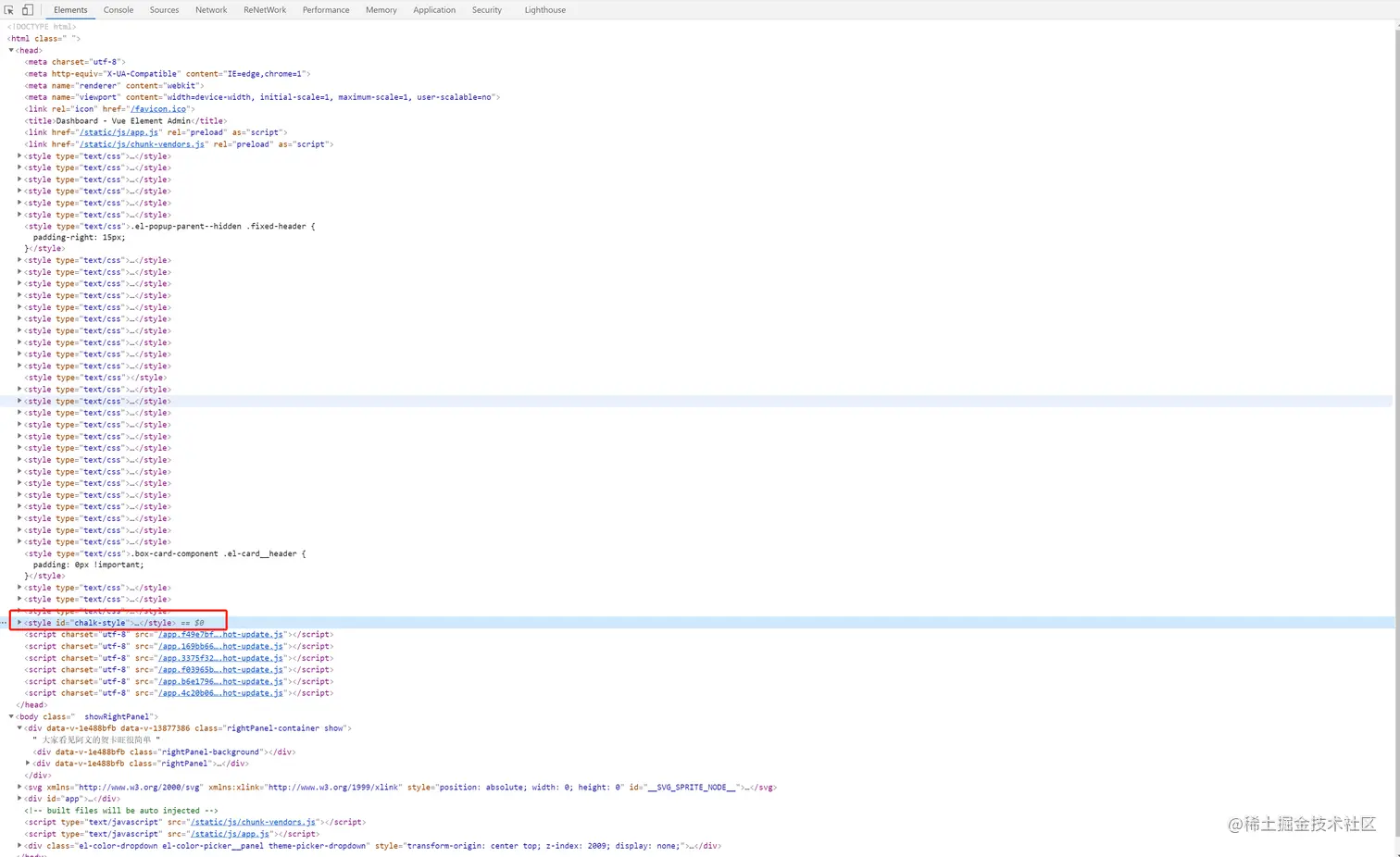Toggle the device toolbar emulation icon
1400x857 pixels.
click(x=25, y=8)
